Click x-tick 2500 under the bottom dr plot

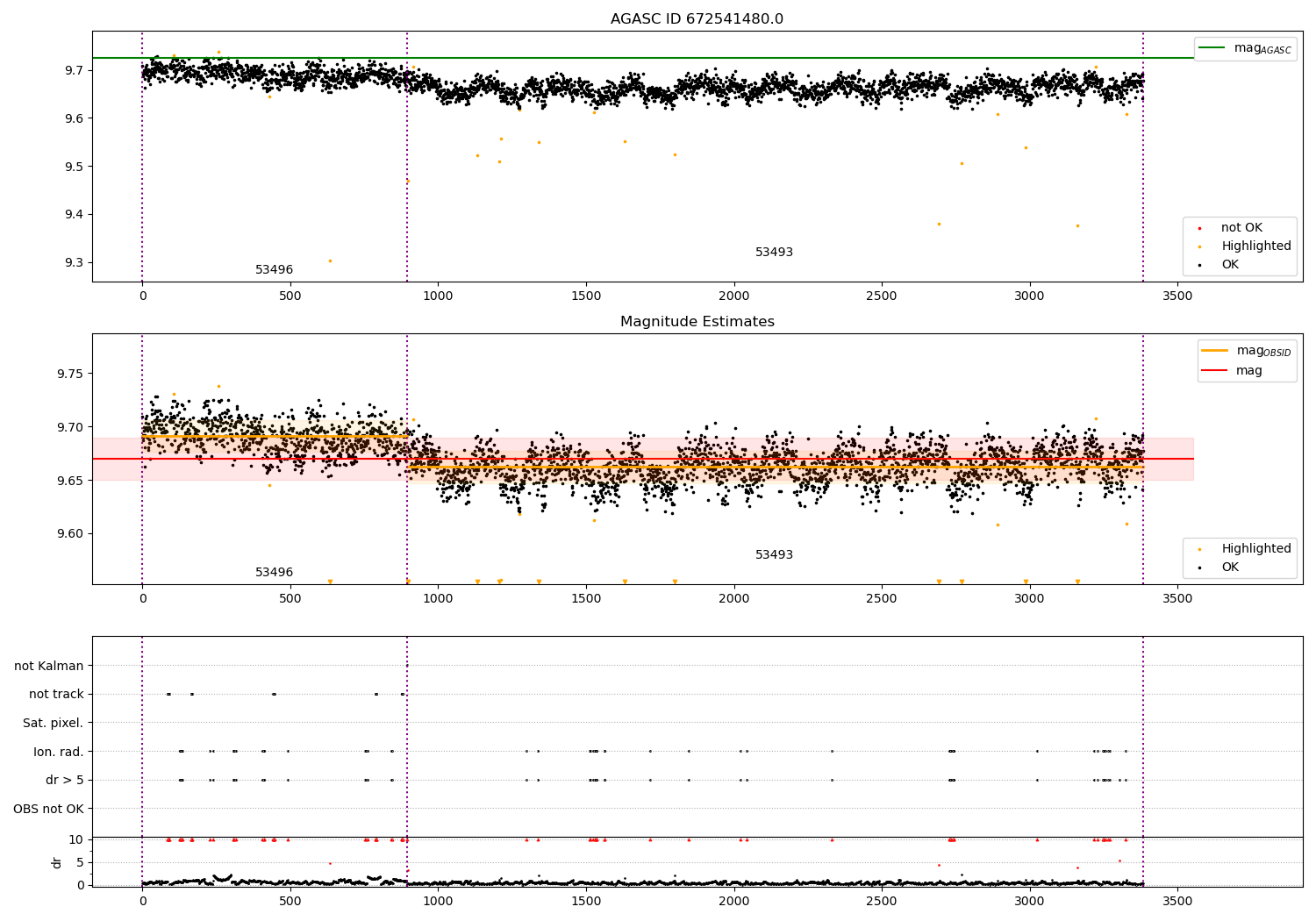coord(882,901)
